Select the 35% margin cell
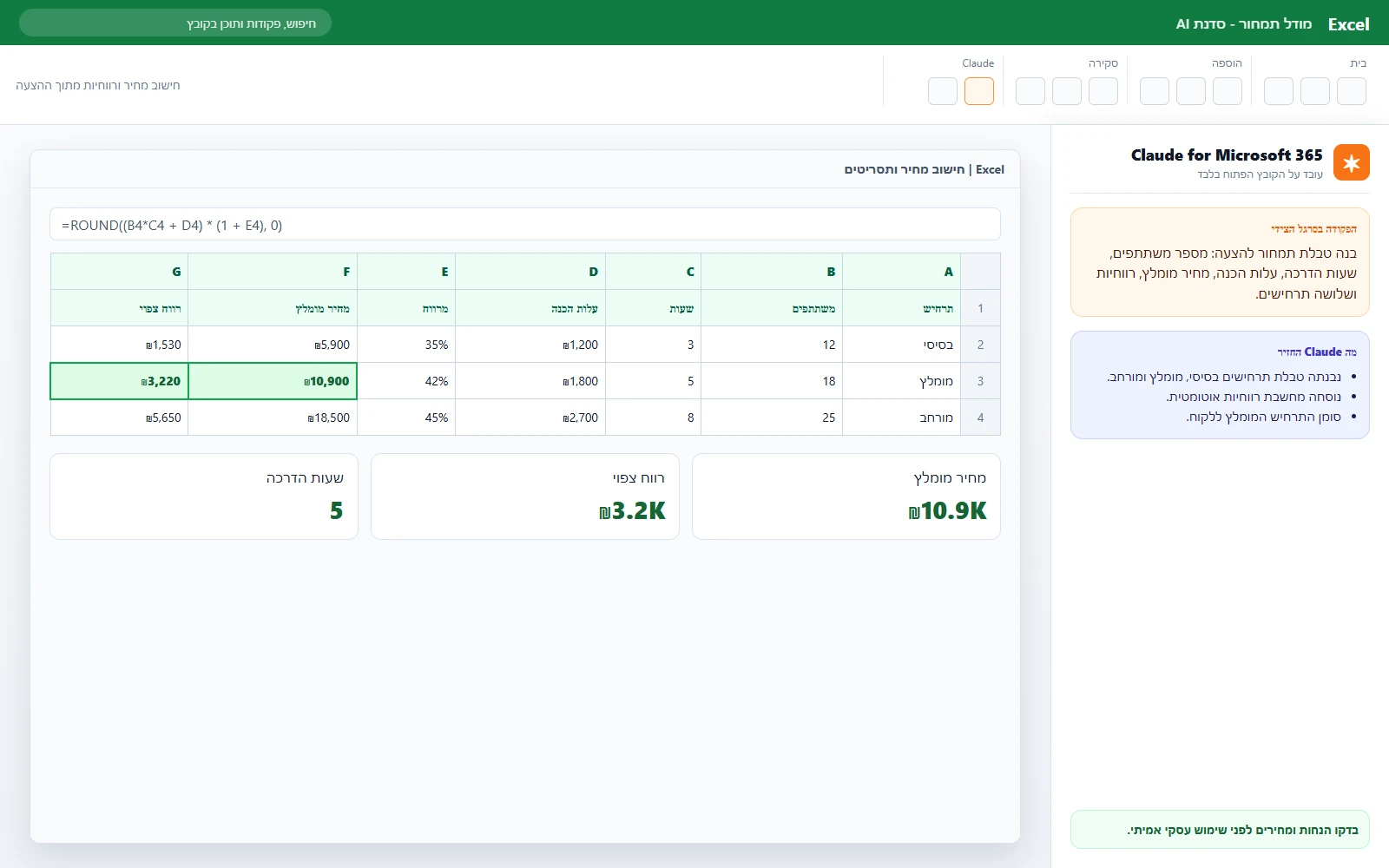The height and width of the screenshot is (868, 1389). 406,345
